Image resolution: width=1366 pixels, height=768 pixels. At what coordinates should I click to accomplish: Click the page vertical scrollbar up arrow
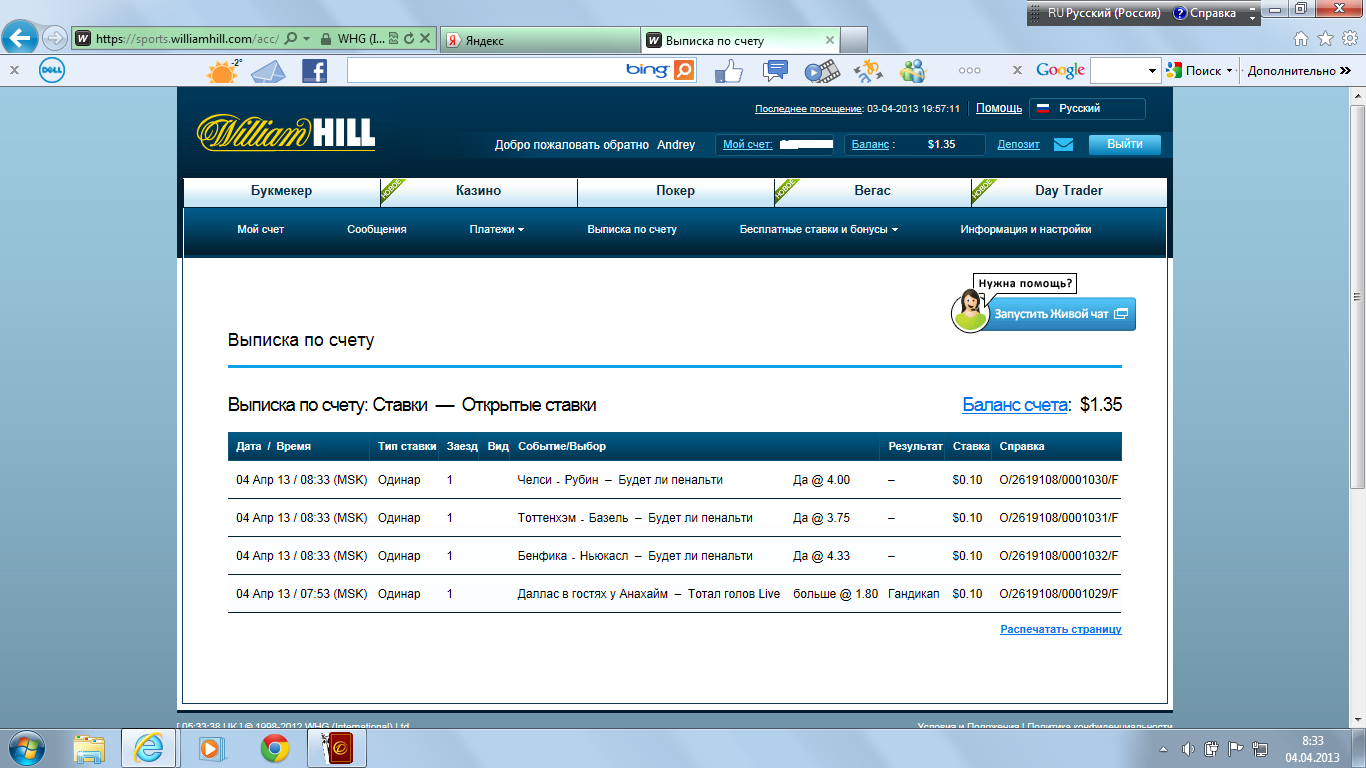coord(1357,95)
